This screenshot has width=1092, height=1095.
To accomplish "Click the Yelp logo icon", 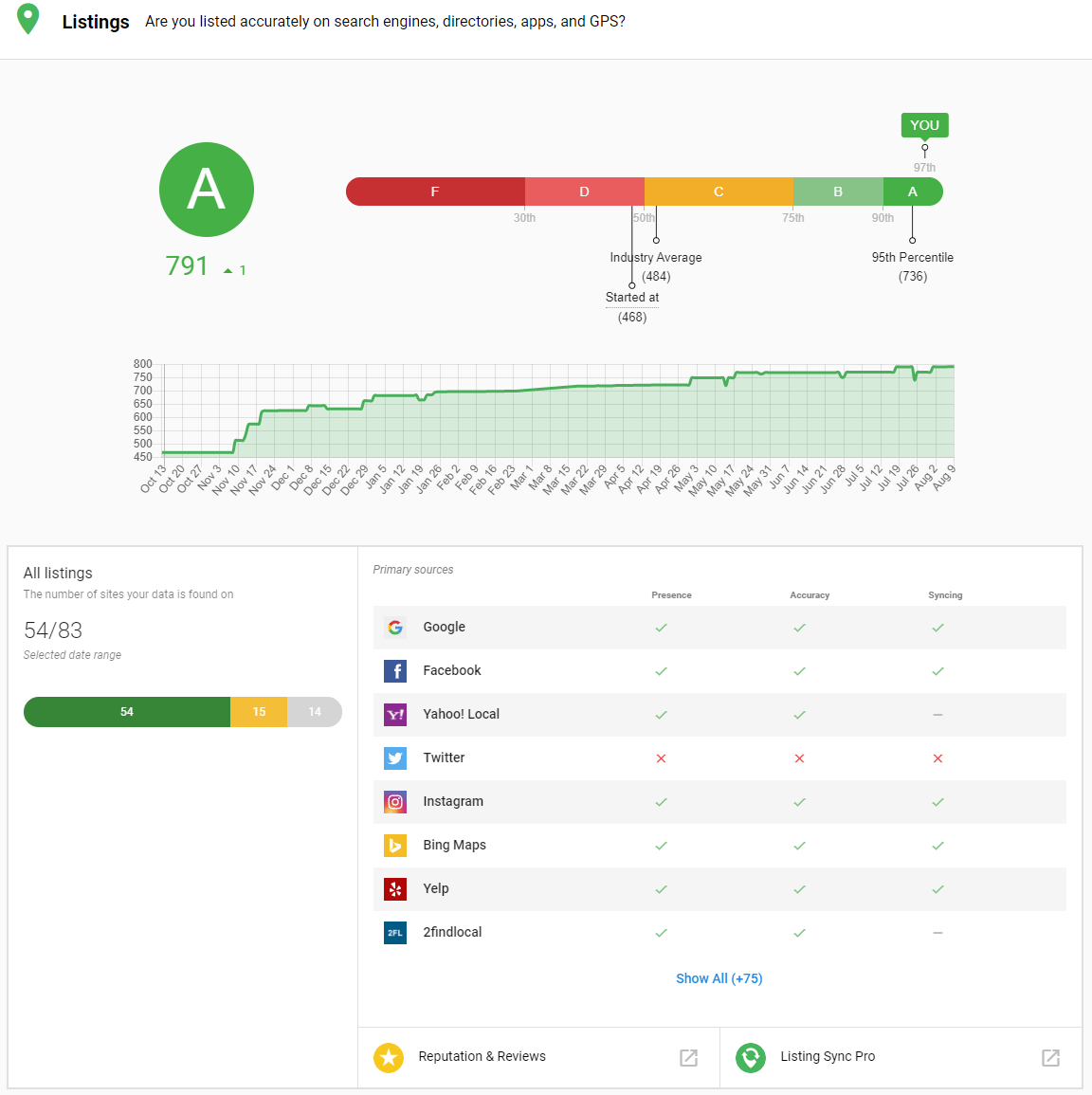I will pos(395,889).
